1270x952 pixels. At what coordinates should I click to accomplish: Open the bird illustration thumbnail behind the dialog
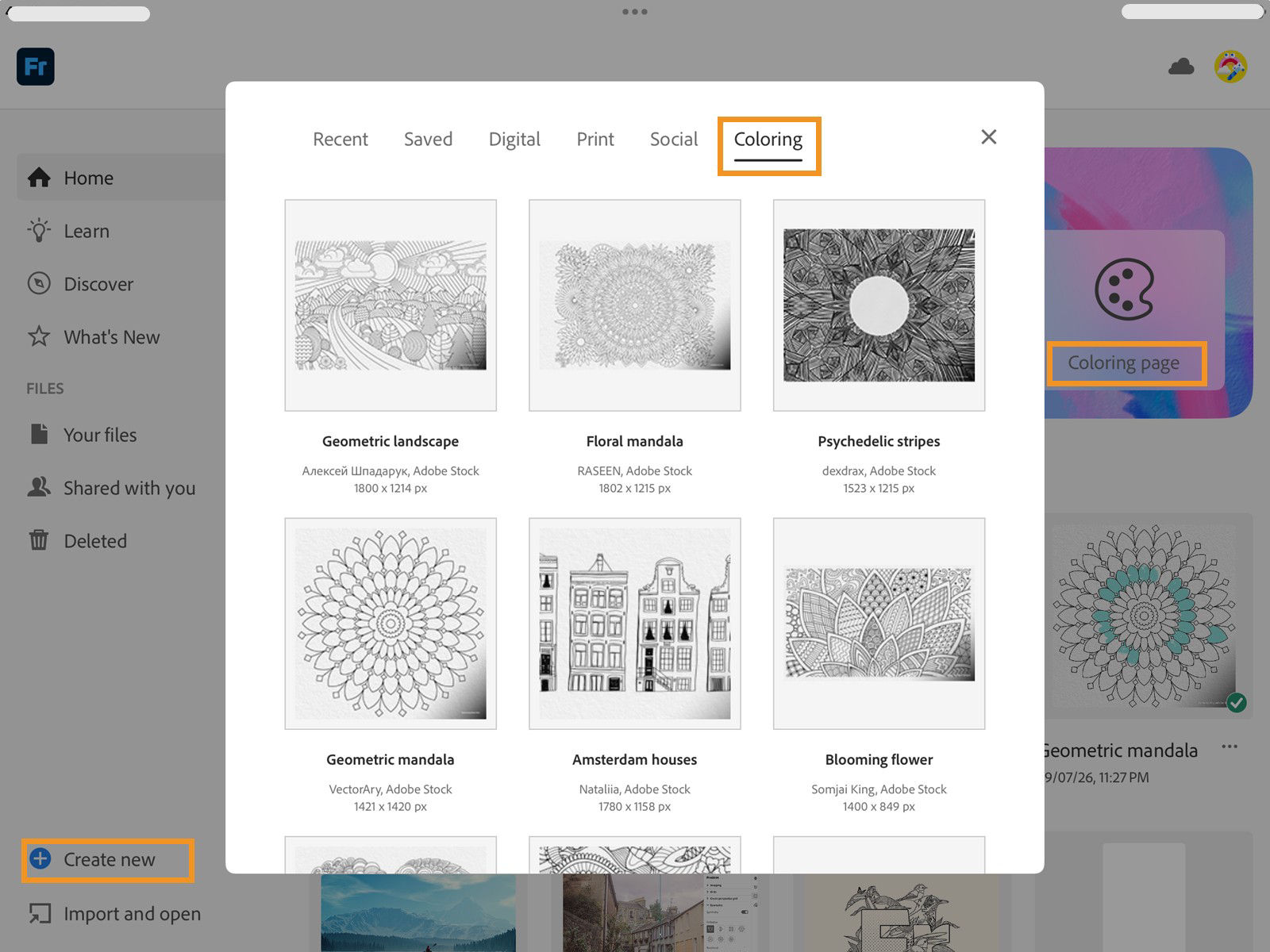coord(902,913)
